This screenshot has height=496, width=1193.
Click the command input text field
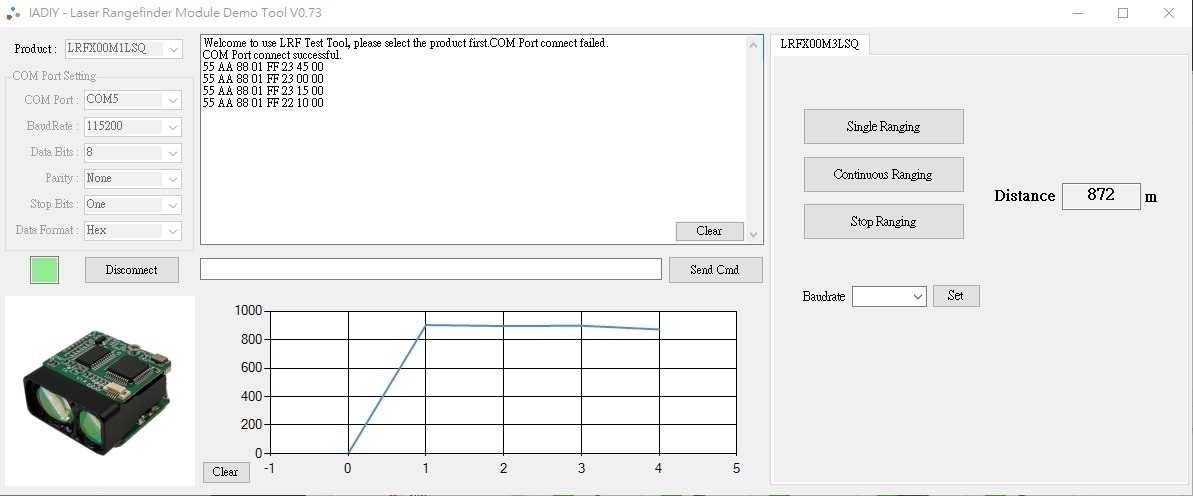point(430,270)
